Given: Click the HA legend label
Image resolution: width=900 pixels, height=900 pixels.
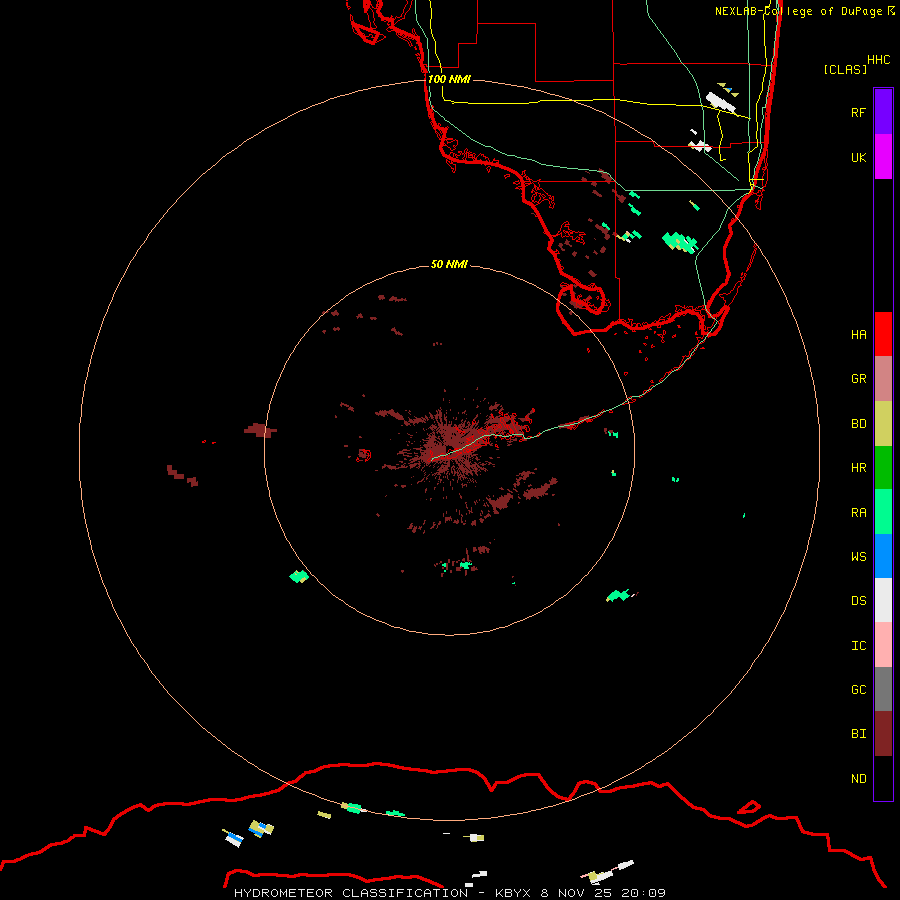Looking at the screenshot, I should 858,335.
